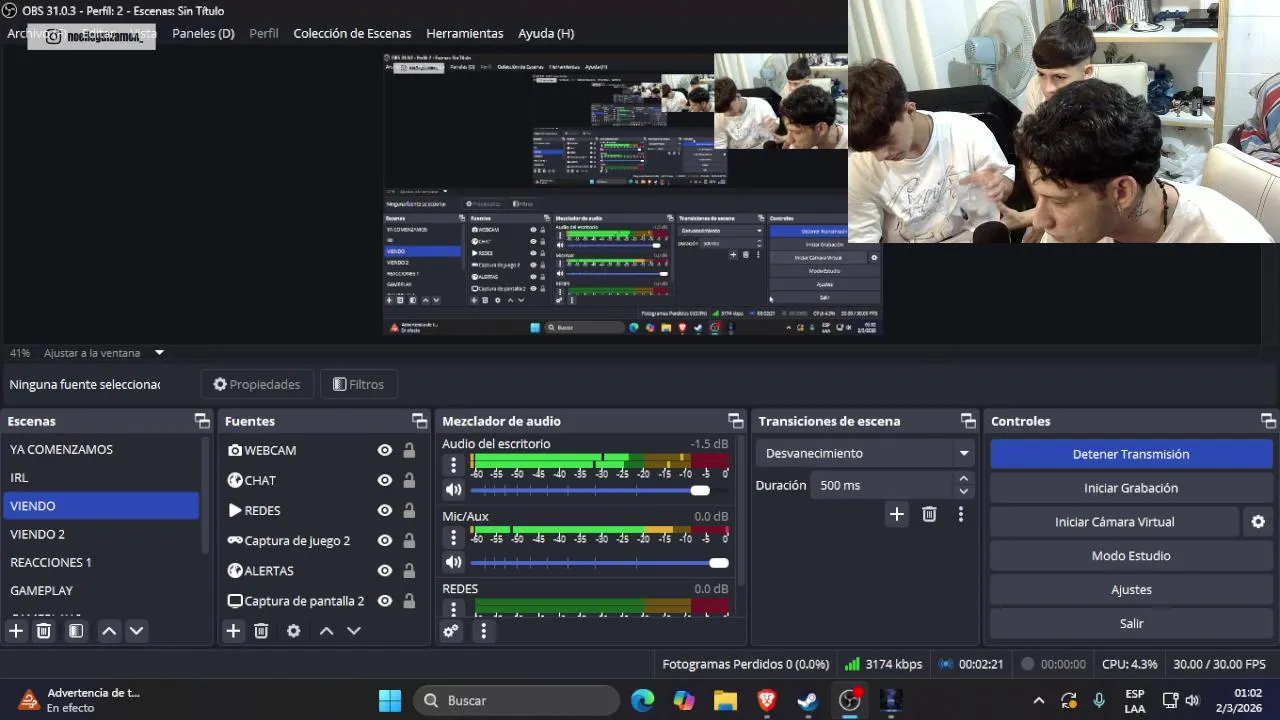Screen dimensions: 1280x720
Task: Click Iniciar Grabación button
Action: click(x=1131, y=488)
